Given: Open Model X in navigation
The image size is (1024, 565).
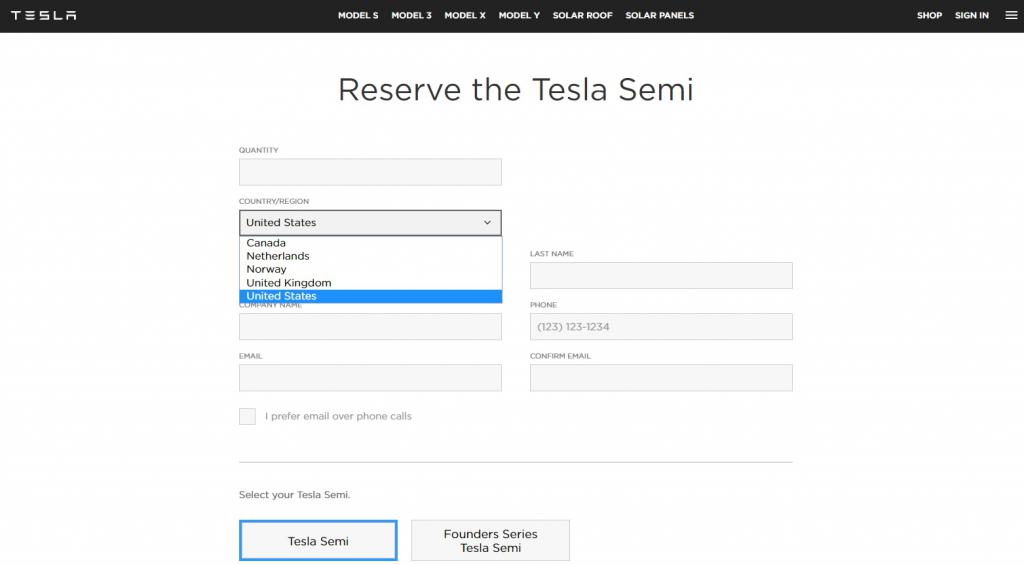Looking at the screenshot, I should point(465,16).
